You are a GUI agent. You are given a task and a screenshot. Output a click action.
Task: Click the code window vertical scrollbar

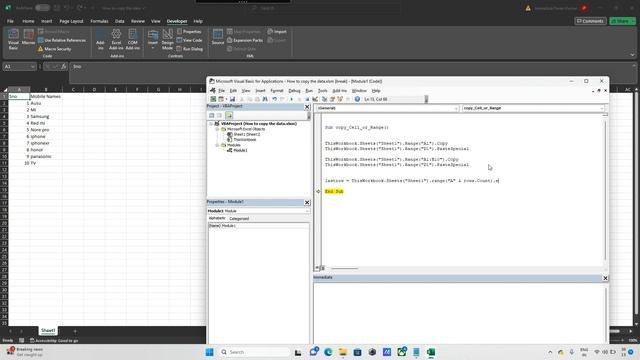pyautogui.click(x=605, y=190)
